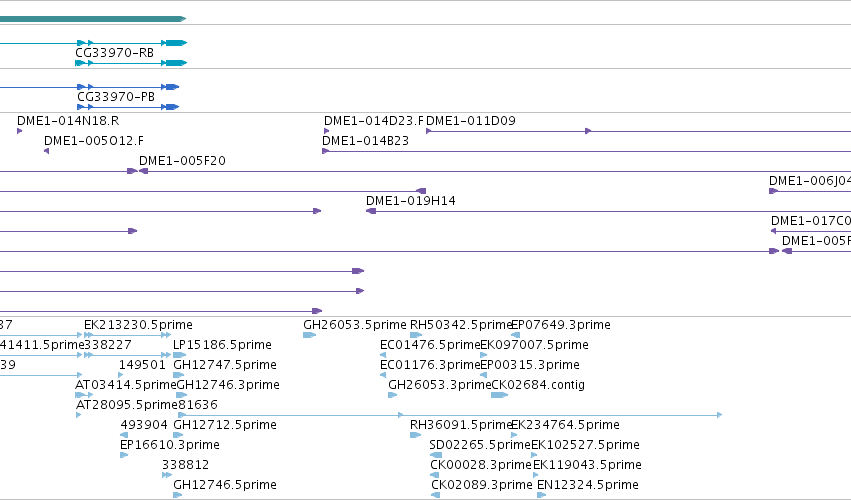The width and height of the screenshot is (851, 500).
Task: Click the GH26053.3prime label
Action: click(x=440, y=385)
